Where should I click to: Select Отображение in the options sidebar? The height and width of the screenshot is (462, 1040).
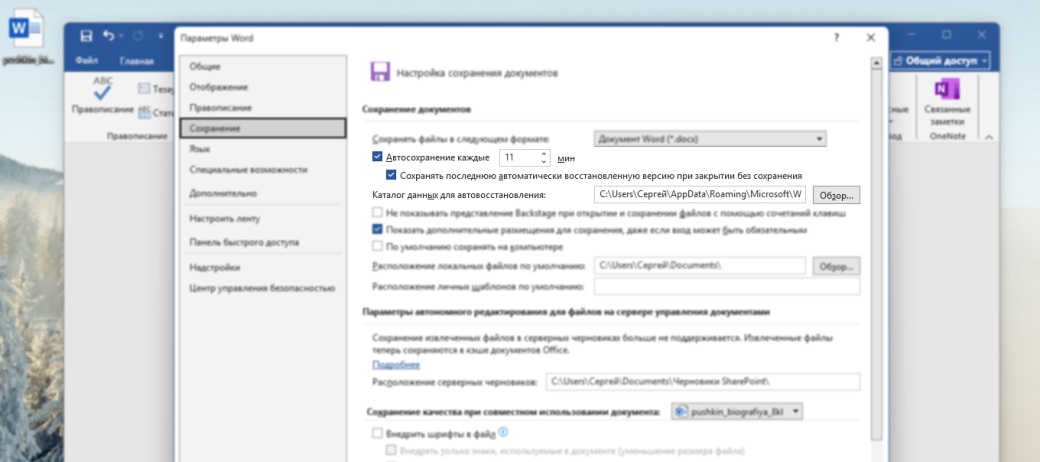coord(218,87)
